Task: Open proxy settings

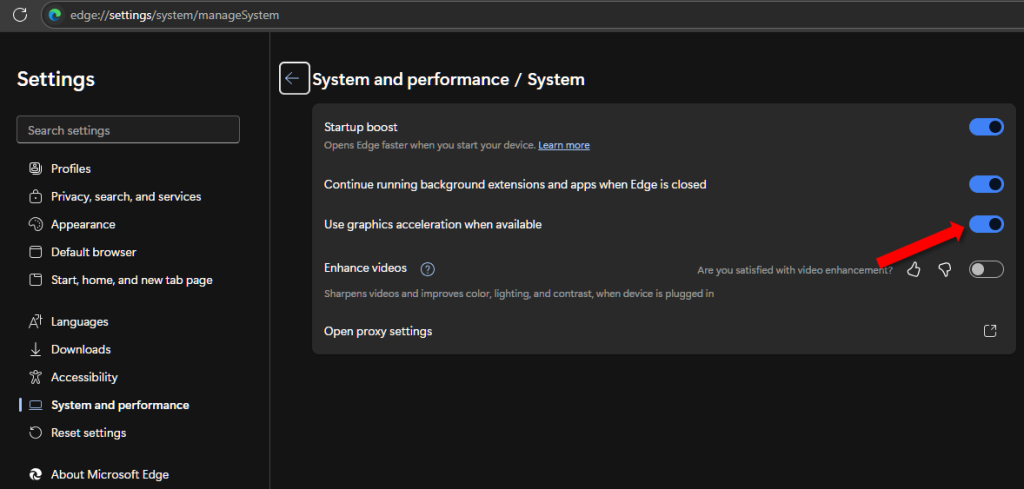Action: coord(378,331)
